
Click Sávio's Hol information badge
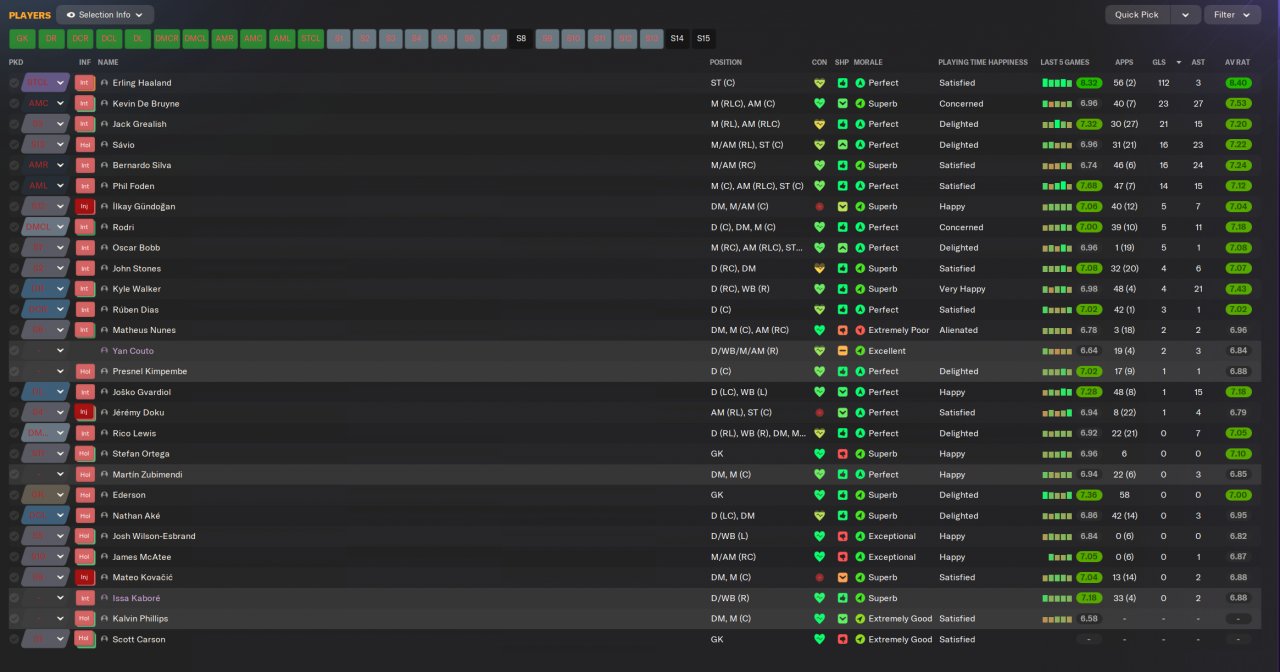[x=85, y=145]
